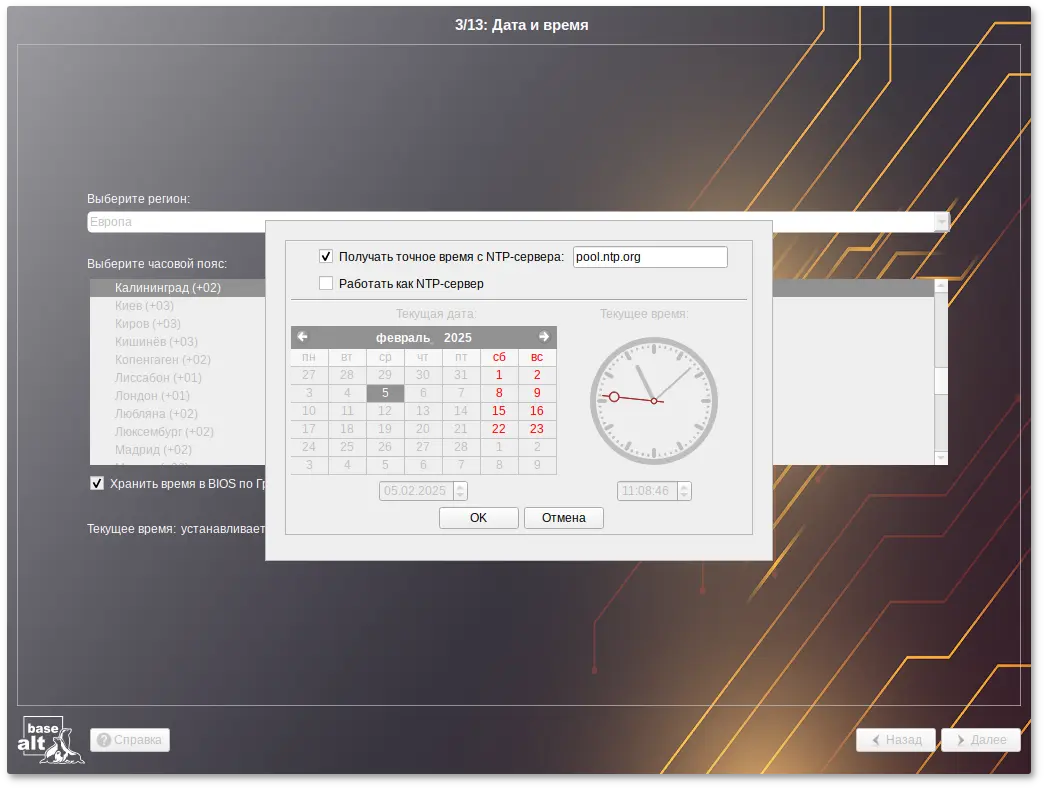
Task: Click the BaseALT logo
Action: 51,740
